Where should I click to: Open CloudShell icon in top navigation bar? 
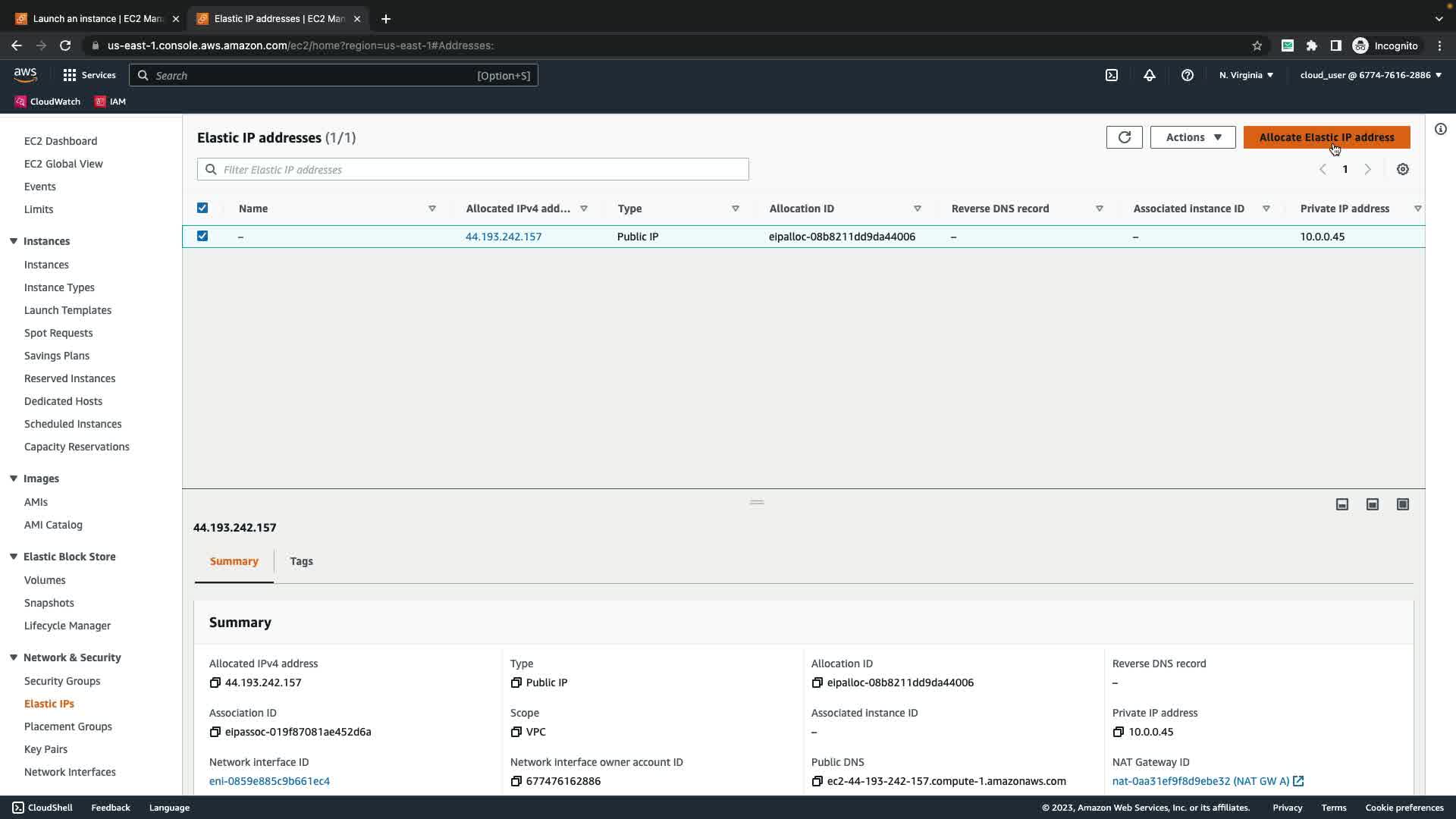(x=1112, y=75)
